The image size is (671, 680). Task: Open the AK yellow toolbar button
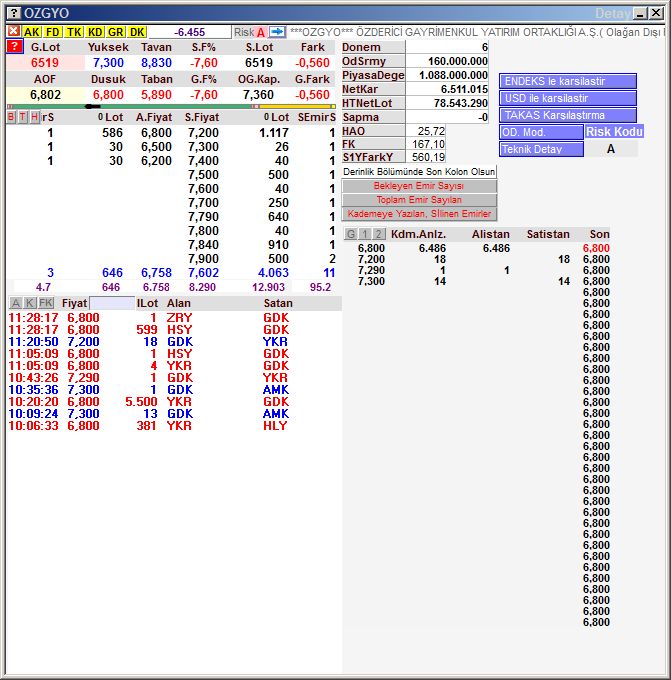click(31, 32)
